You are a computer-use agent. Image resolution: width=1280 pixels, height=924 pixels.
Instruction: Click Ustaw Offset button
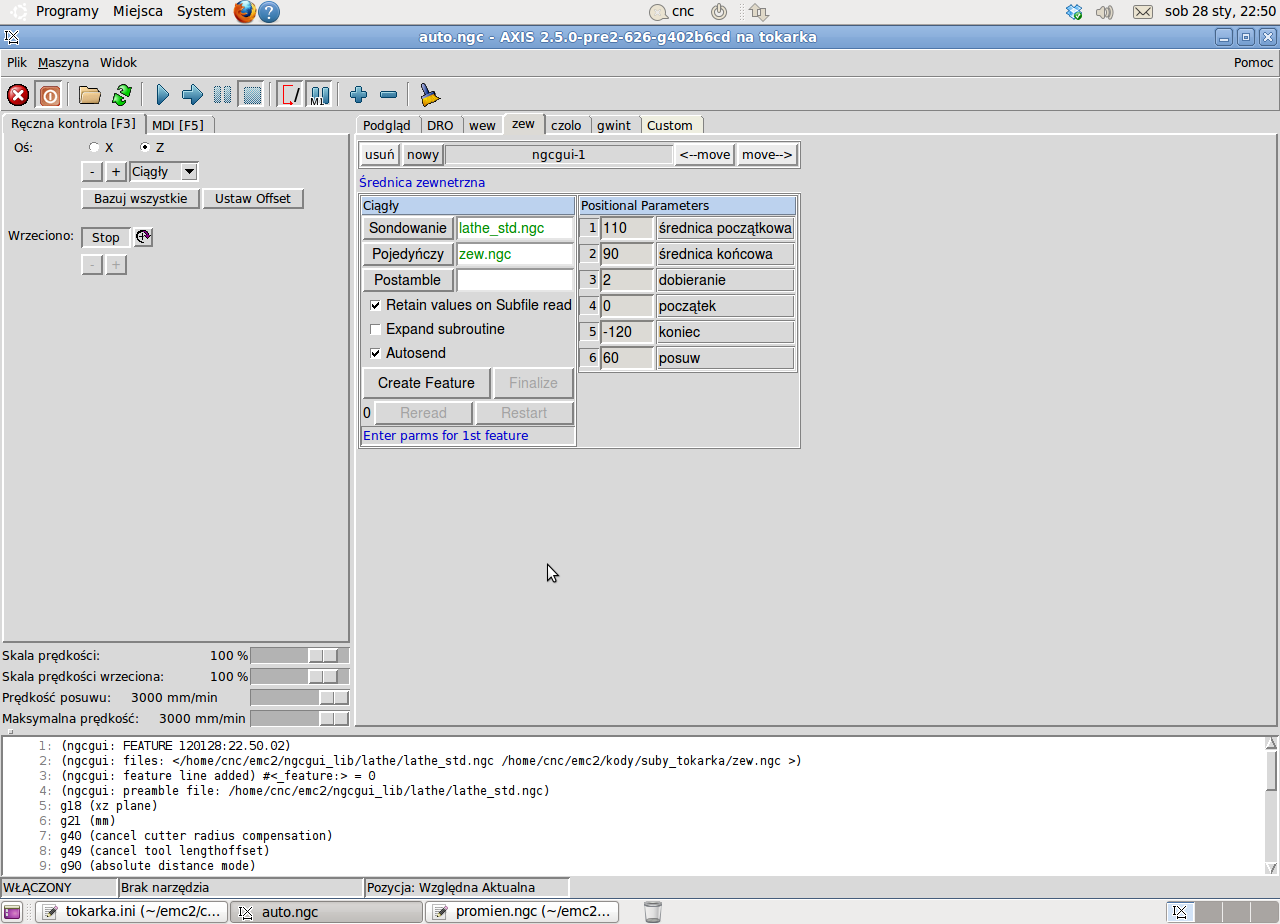(x=253, y=198)
